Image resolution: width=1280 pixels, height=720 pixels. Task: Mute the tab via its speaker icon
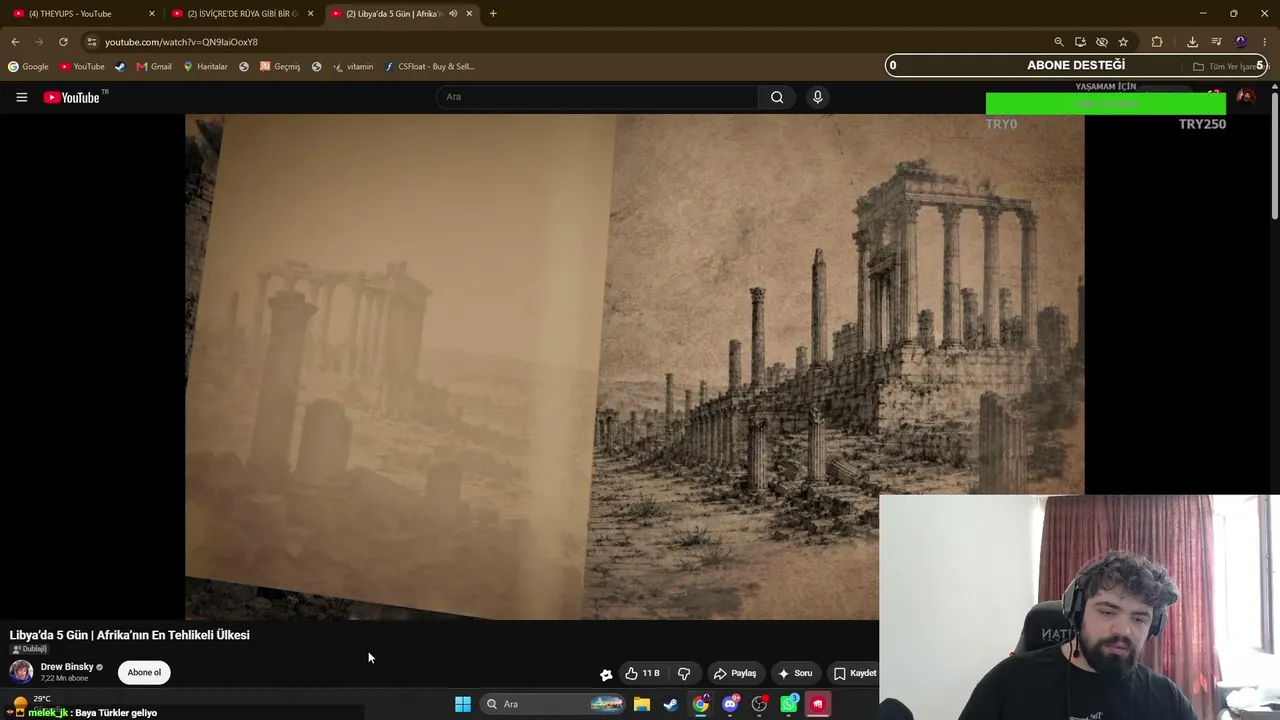[453, 14]
